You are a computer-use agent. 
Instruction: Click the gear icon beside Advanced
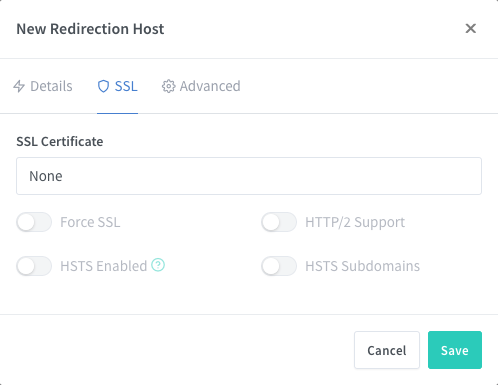pos(168,86)
